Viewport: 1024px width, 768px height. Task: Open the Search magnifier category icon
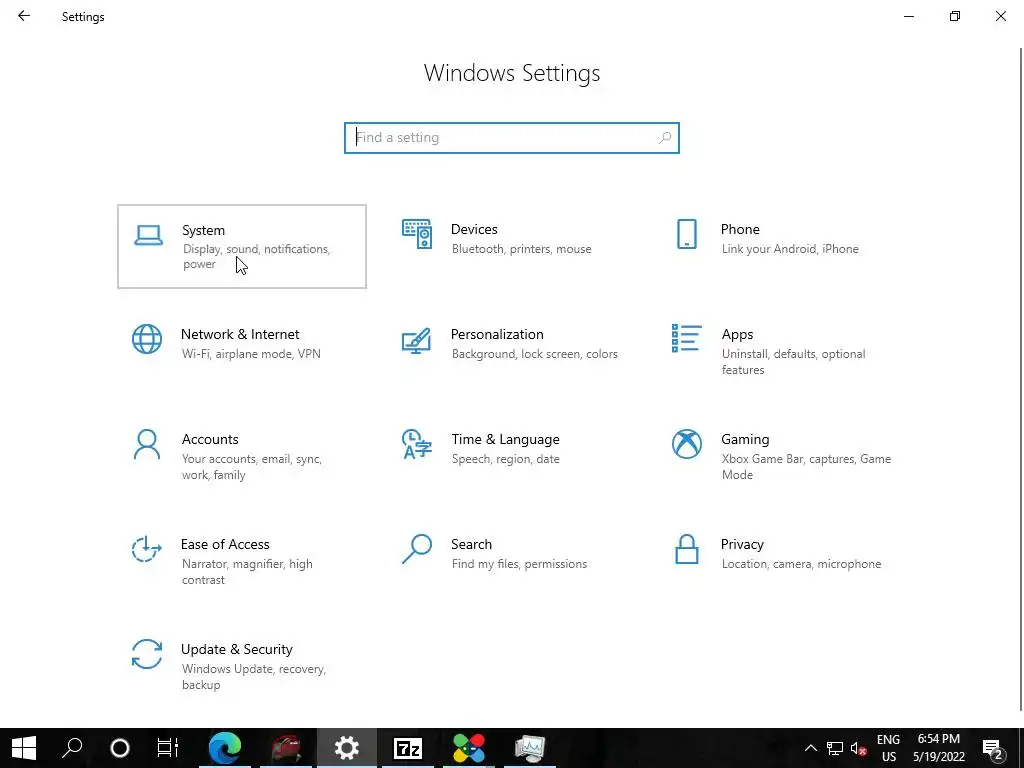click(x=417, y=549)
